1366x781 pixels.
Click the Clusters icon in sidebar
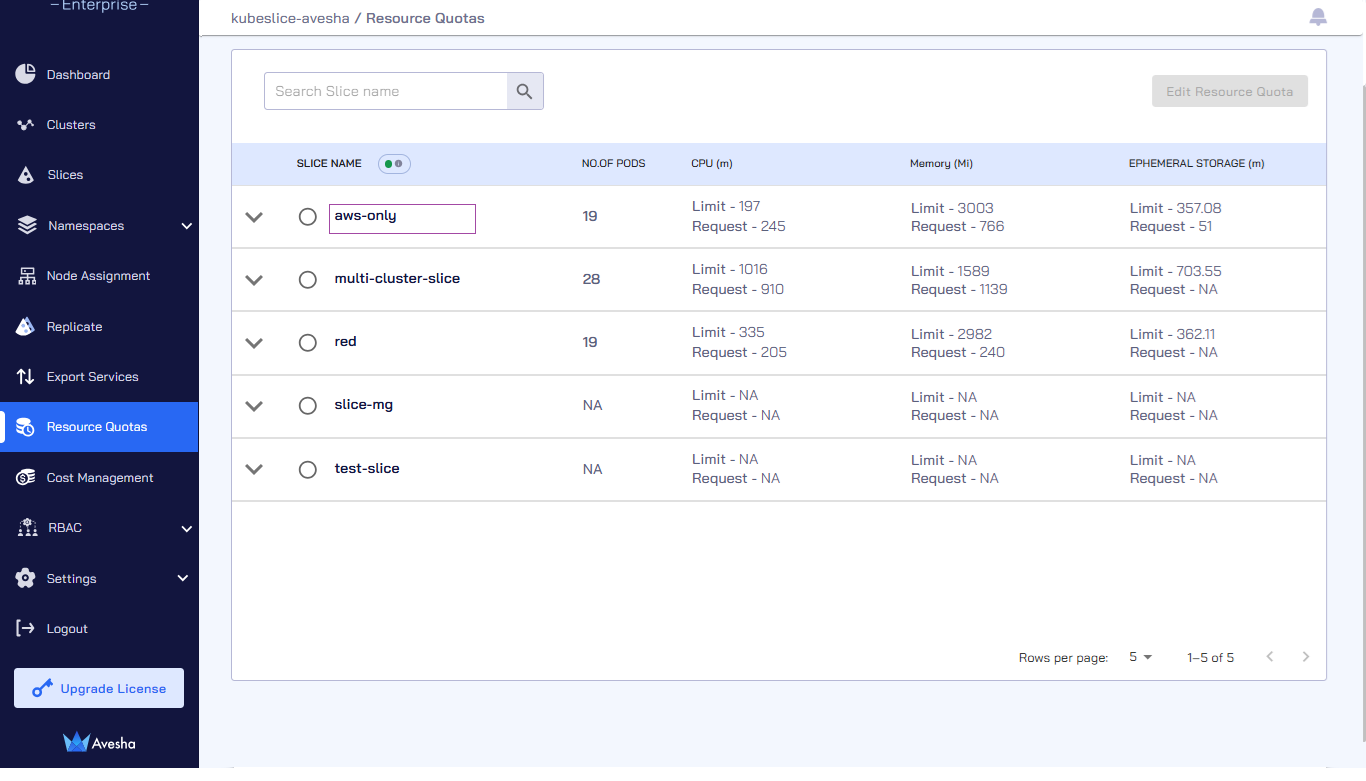pyautogui.click(x=26, y=125)
